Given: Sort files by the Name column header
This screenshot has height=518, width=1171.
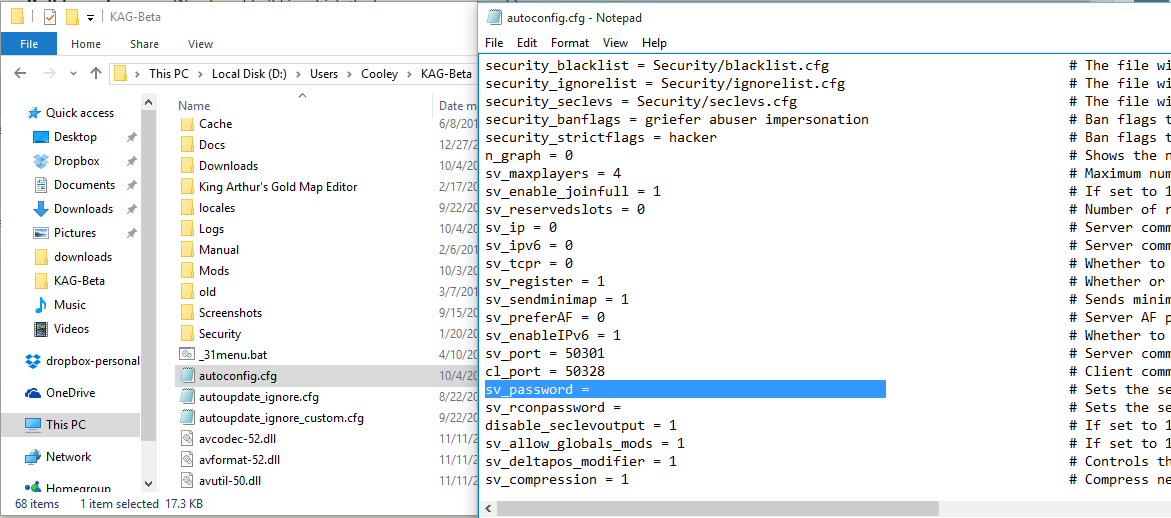Looking at the screenshot, I should (x=194, y=106).
